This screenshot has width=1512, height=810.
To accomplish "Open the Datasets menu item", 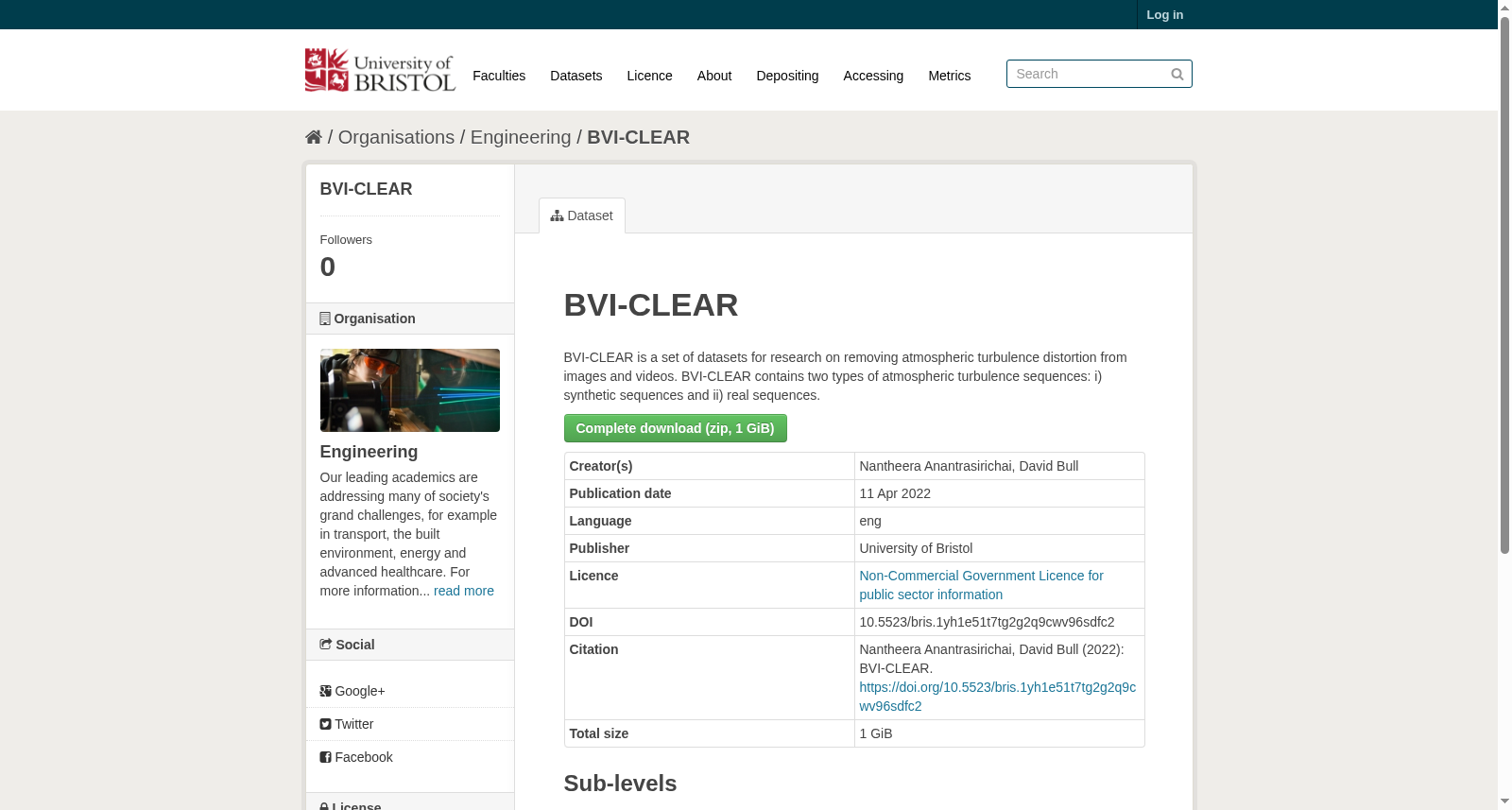I will (576, 76).
